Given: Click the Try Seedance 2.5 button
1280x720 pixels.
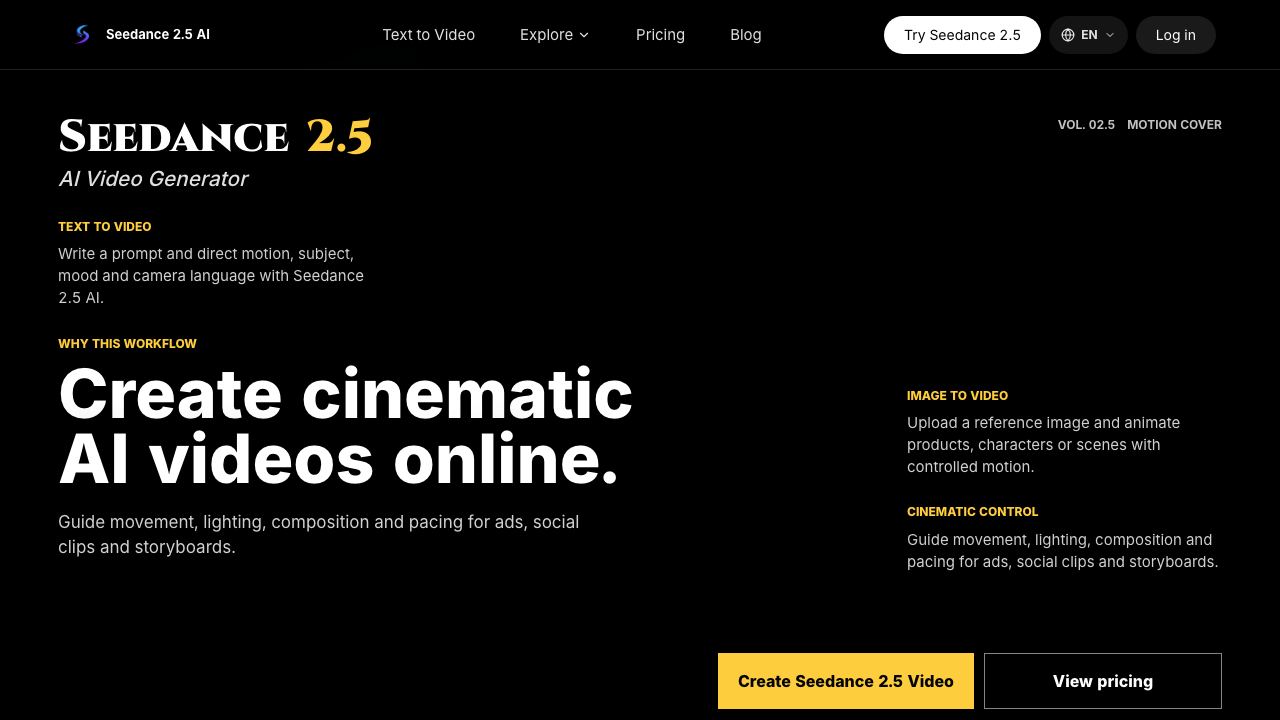Looking at the screenshot, I should point(962,35).
